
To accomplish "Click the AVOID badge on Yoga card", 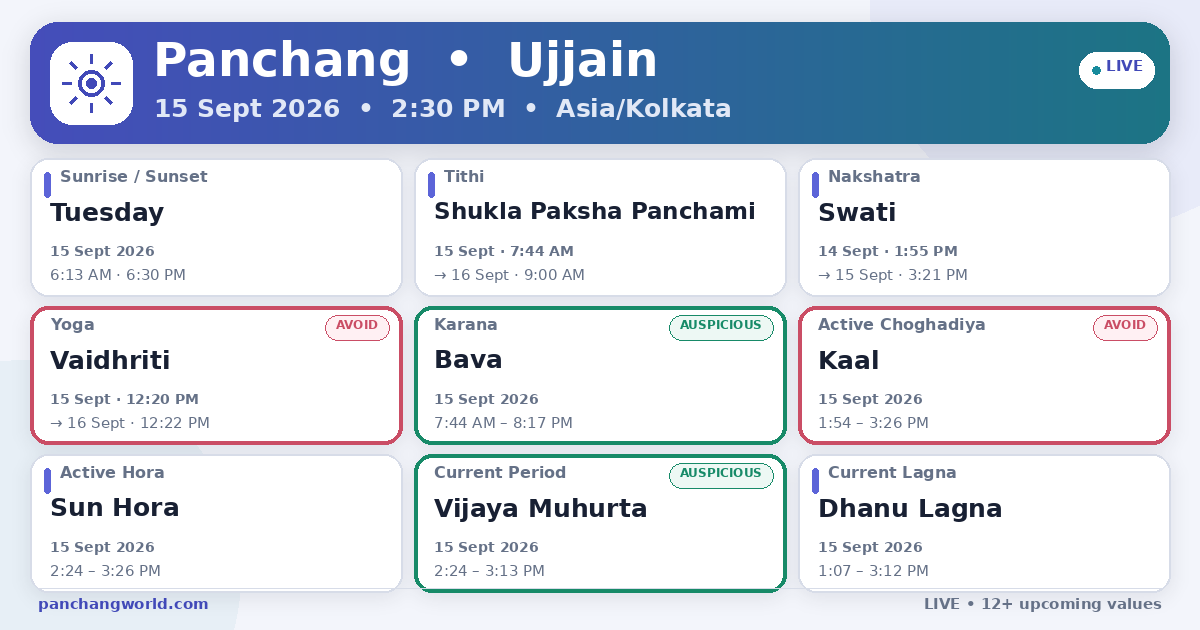I will point(357,327).
